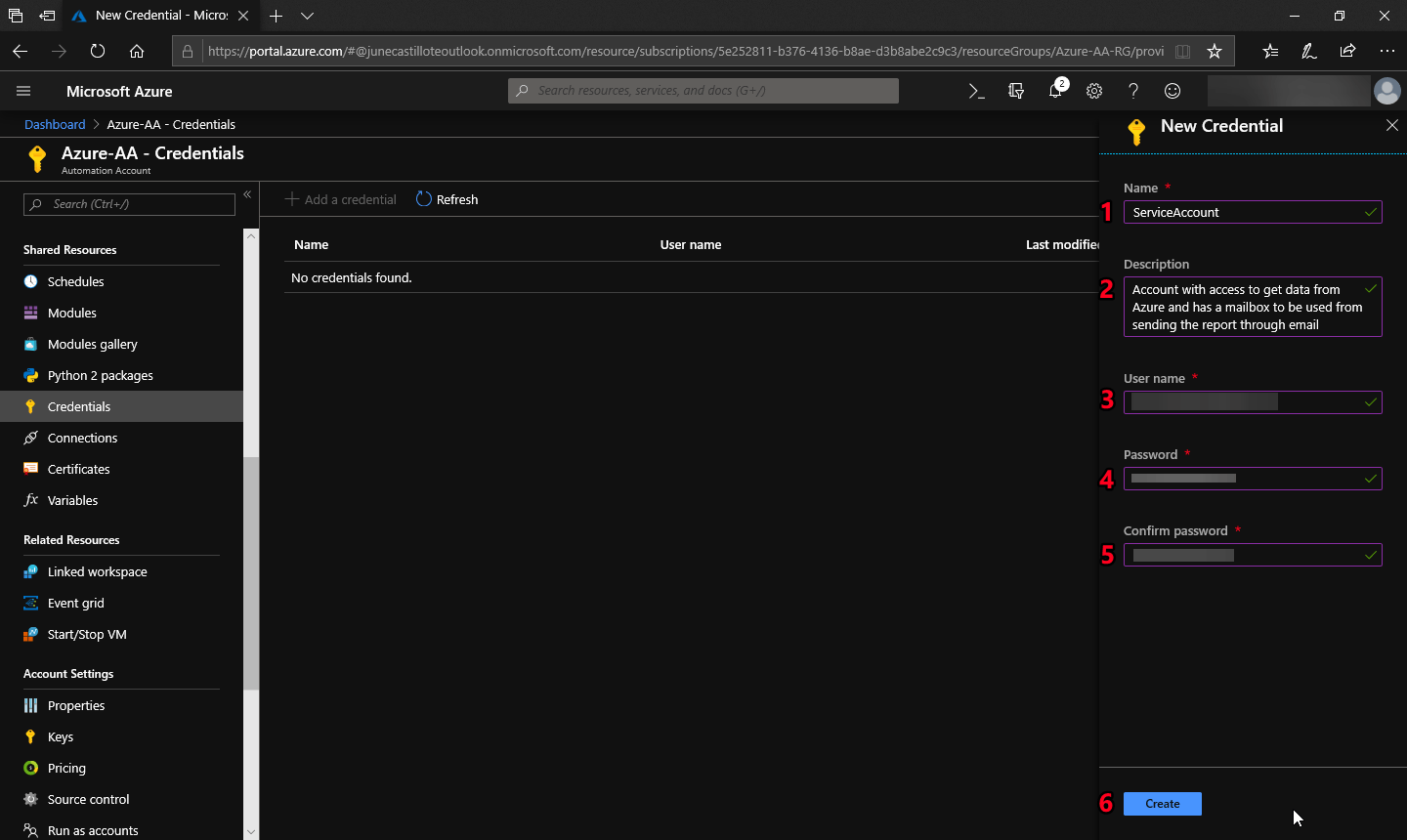Go to the Dashboard breadcrumb link
This screenshot has width=1407, height=840.
click(55, 124)
